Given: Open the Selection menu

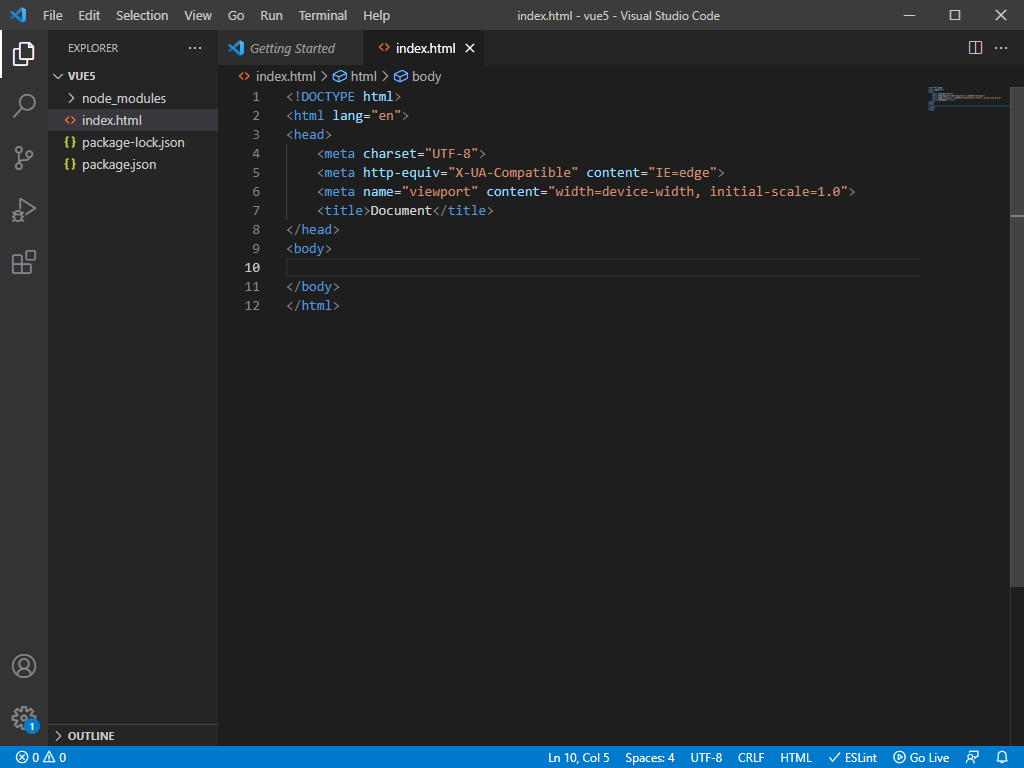Looking at the screenshot, I should tap(142, 15).
